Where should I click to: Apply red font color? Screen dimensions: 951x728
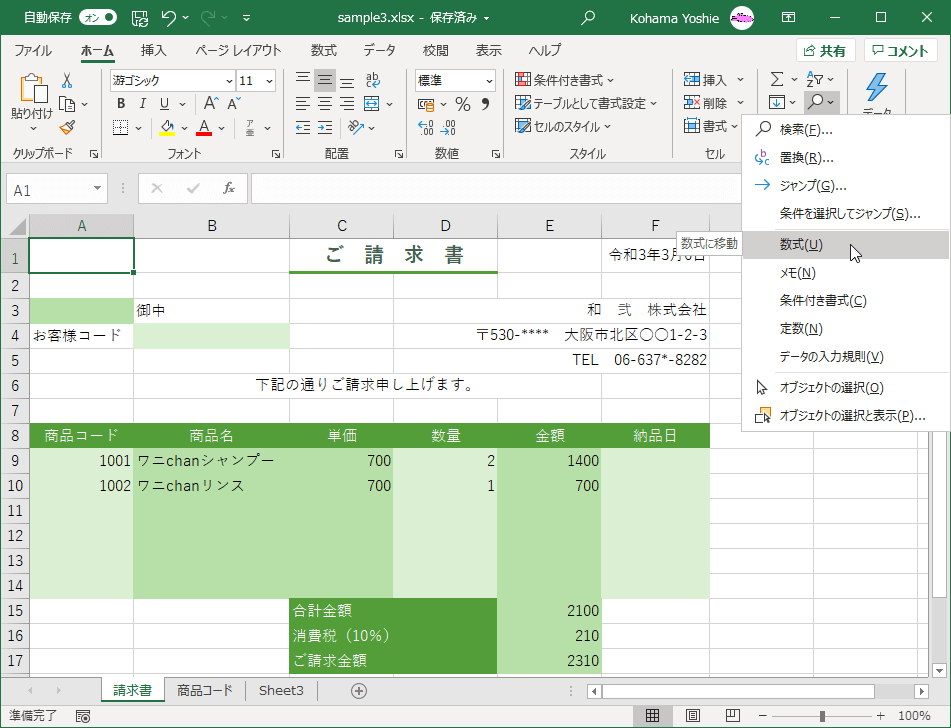tap(204, 128)
